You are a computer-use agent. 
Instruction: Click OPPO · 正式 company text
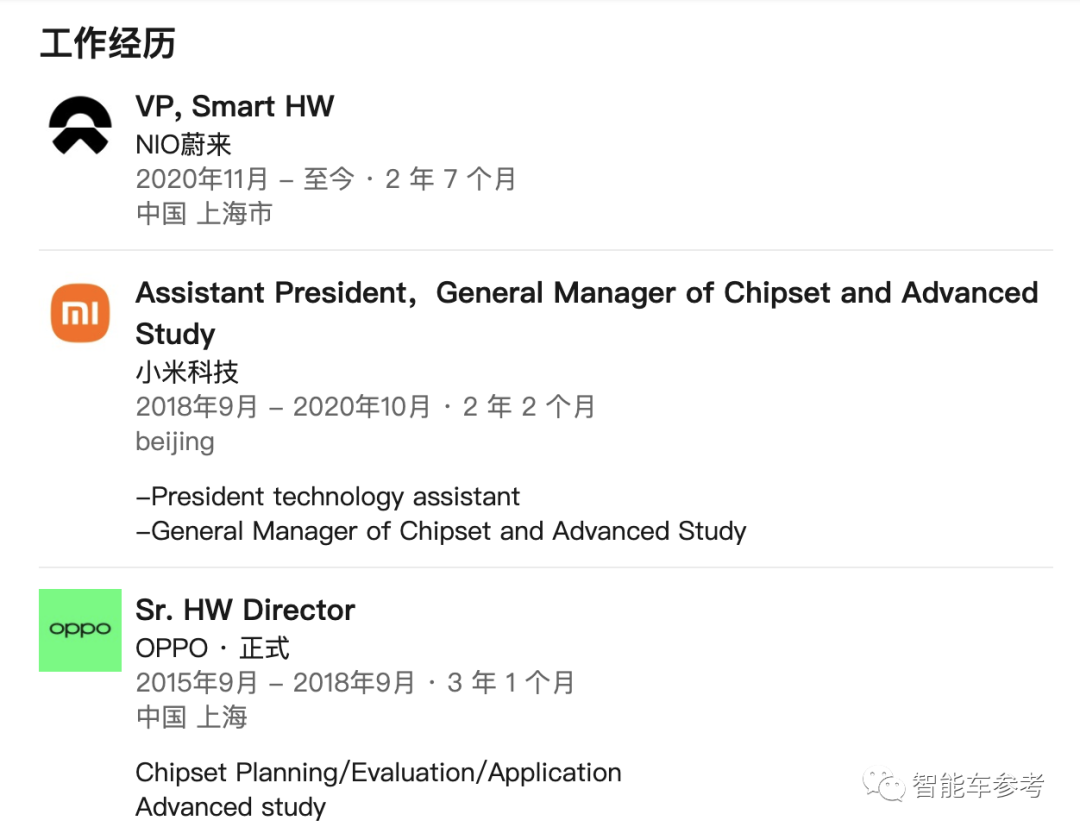pyautogui.click(x=212, y=648)
